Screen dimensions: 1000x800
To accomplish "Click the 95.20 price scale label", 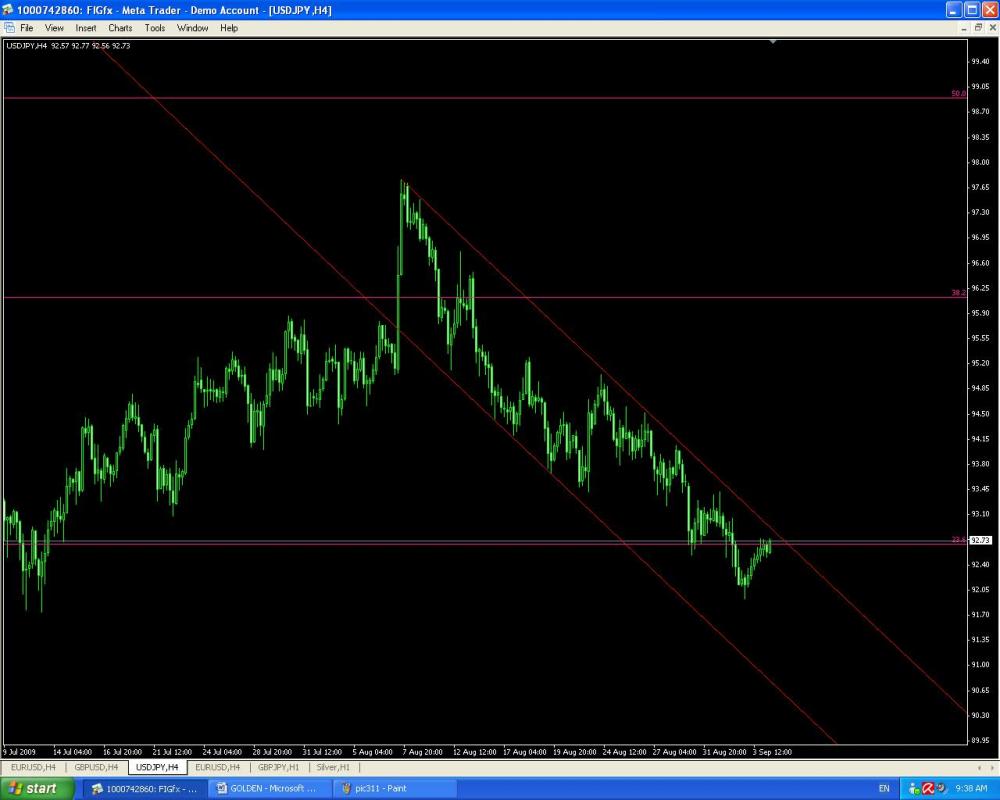I will pyautogui.click(x=980, y=363).
